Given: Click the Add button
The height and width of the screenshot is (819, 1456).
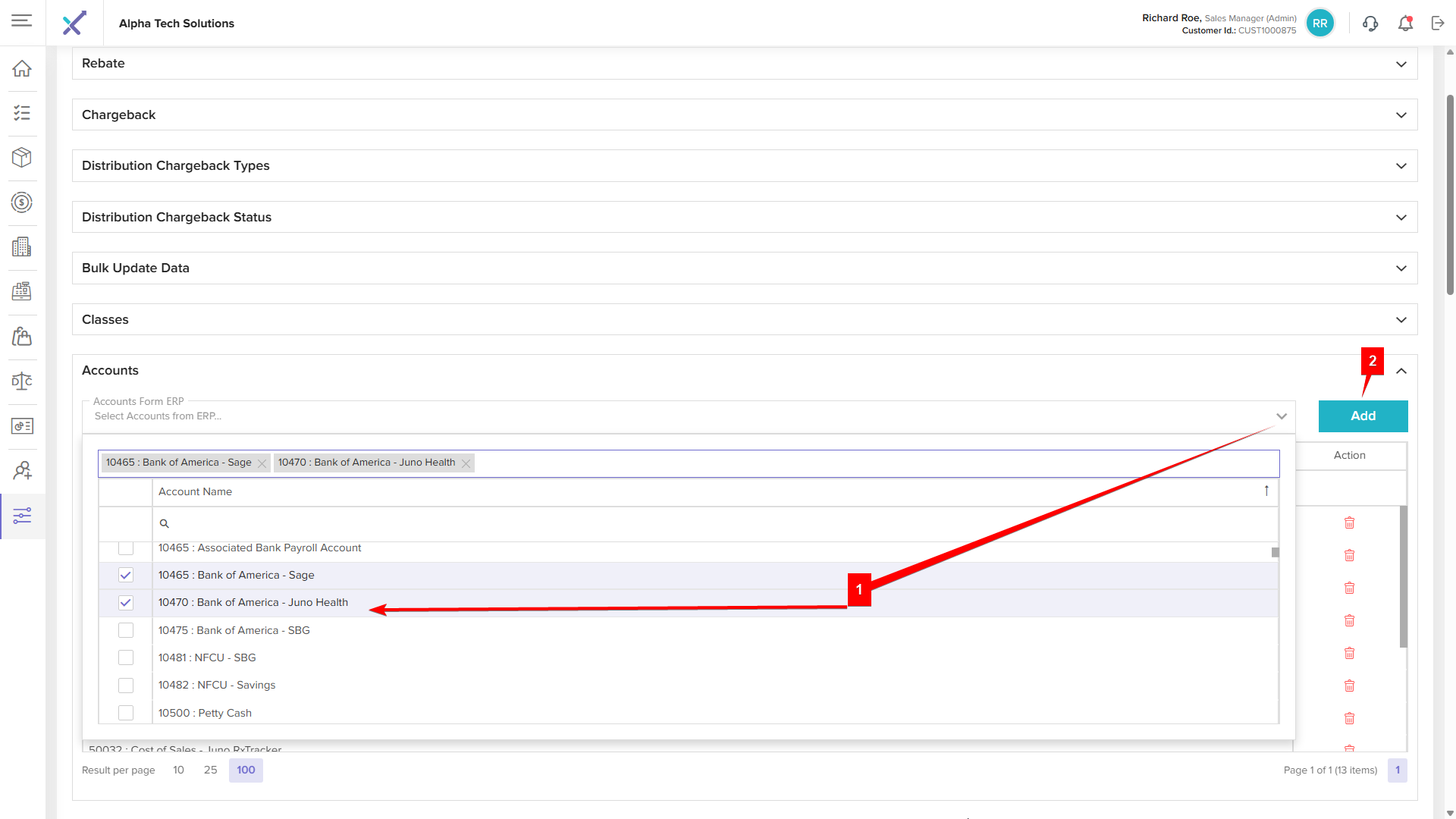Looking at the screenshot, I should coord(1363,416).
